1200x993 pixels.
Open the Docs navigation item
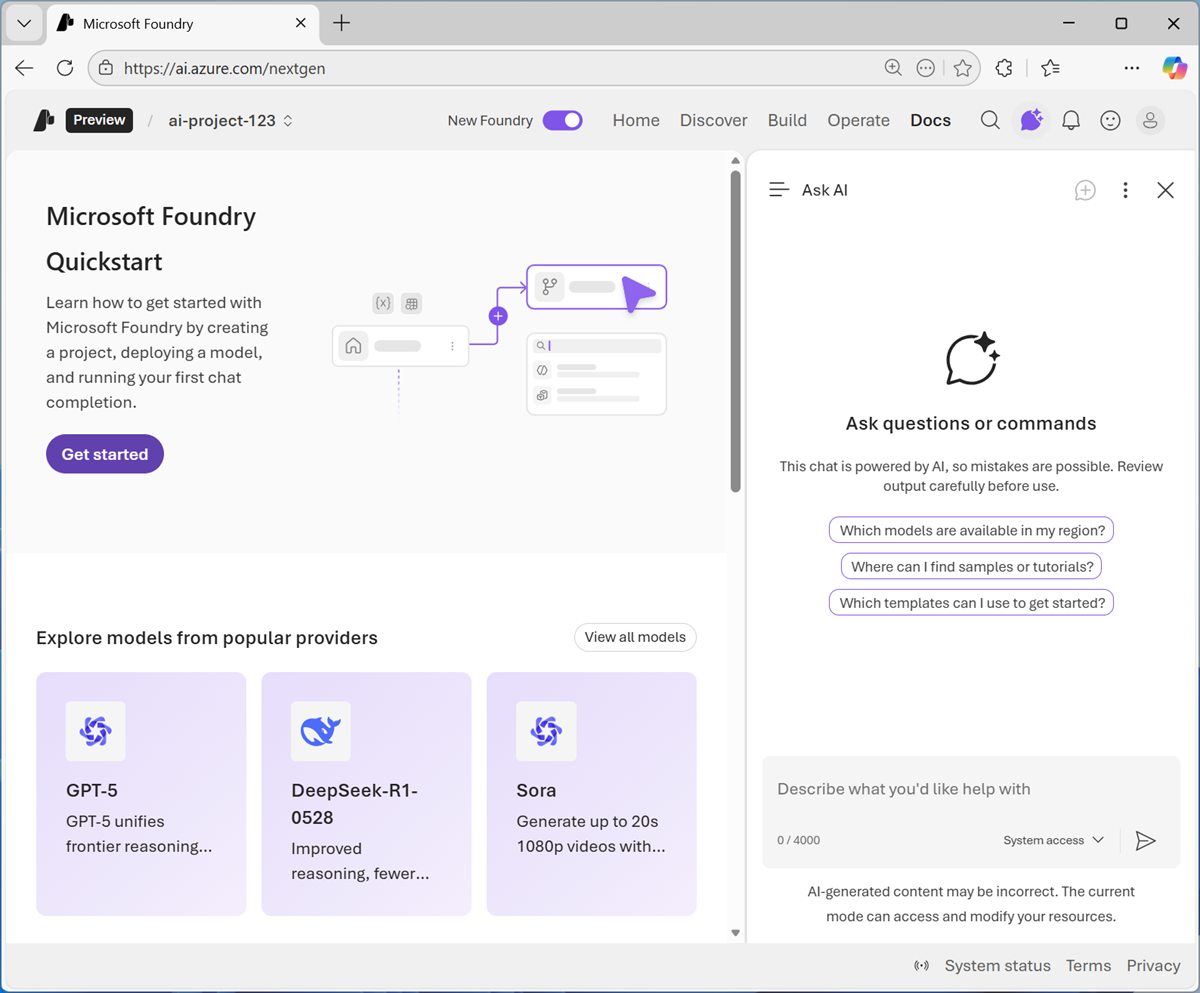click(x=930, y=120)
